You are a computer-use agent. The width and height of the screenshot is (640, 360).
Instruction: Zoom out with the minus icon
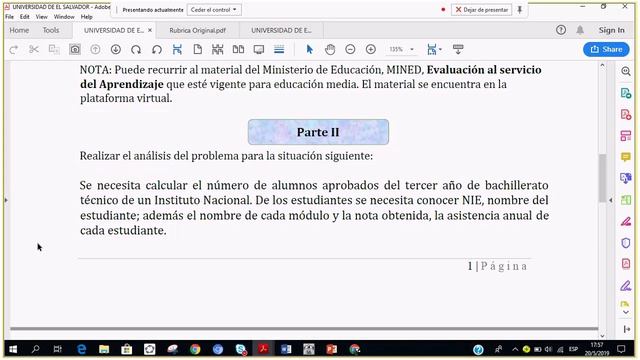(x=350, y=50)
